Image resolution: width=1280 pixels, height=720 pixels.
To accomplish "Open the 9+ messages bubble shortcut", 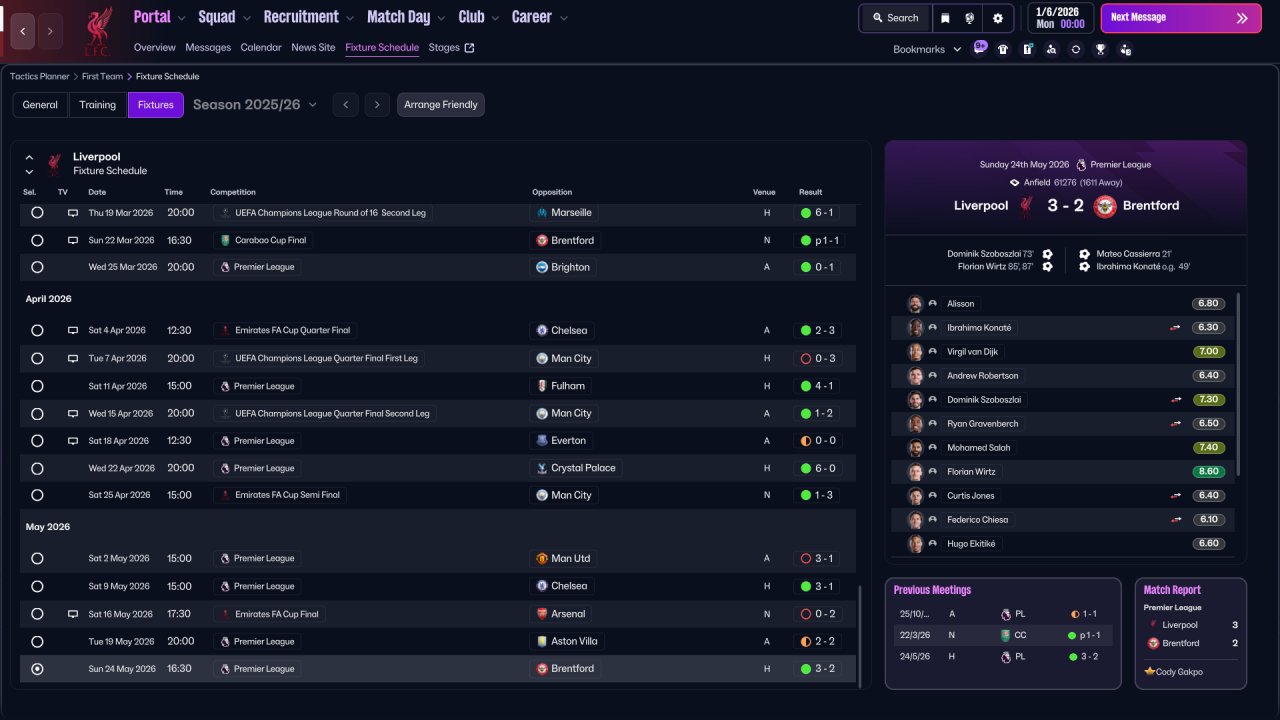I will point(980,48).
